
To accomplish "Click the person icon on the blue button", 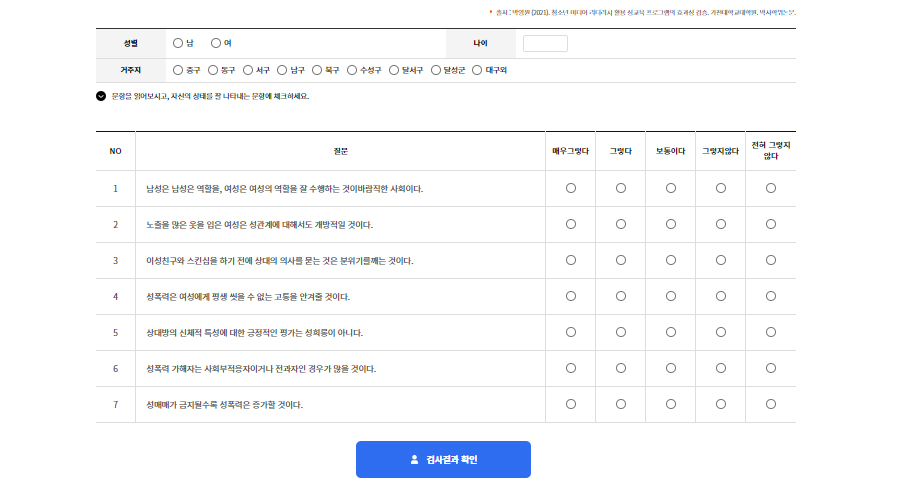I will point(414,460).
